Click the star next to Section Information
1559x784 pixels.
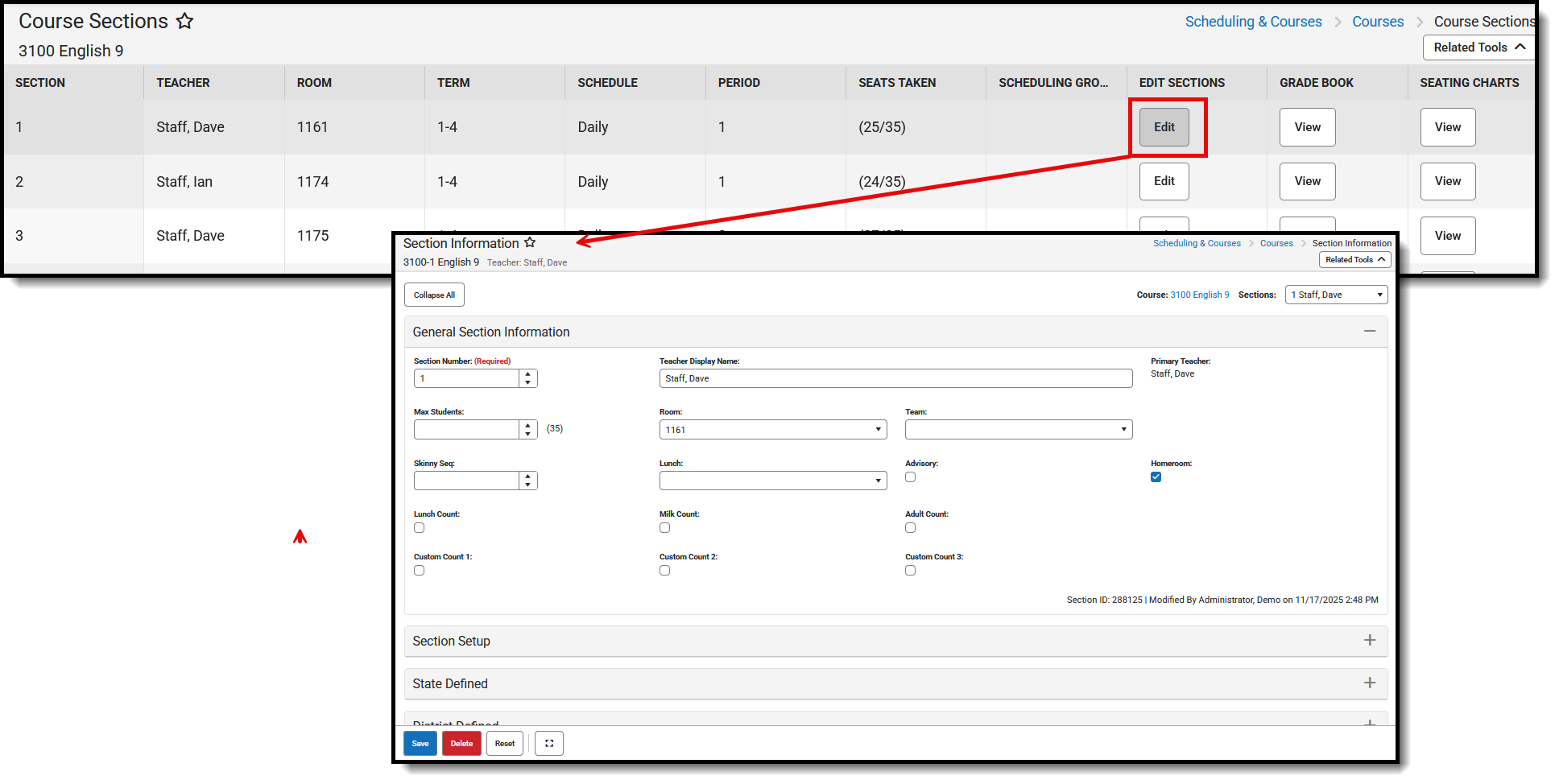(530, 242)
